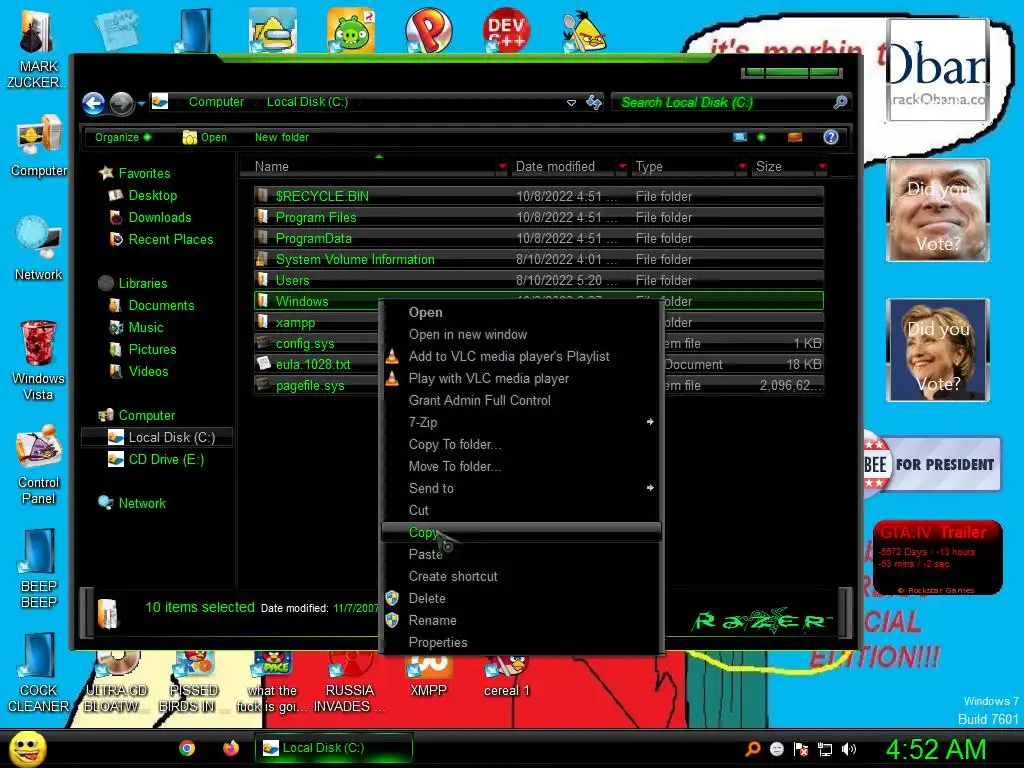Open the Help question mark icon
This screenshot has width=1024, height=768.
(831, 137)
